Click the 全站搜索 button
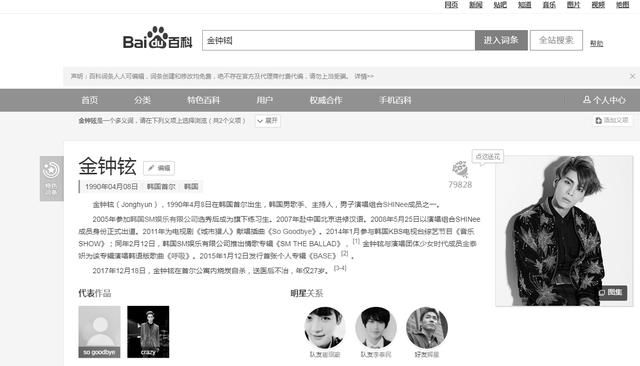 [x=556, y=40]
